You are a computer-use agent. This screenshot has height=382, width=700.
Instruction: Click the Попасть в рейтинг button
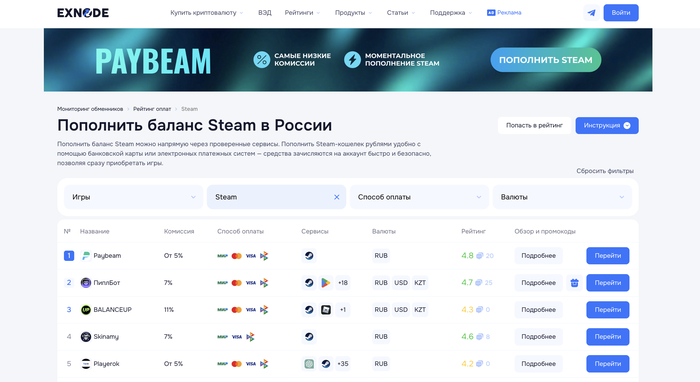534,125
